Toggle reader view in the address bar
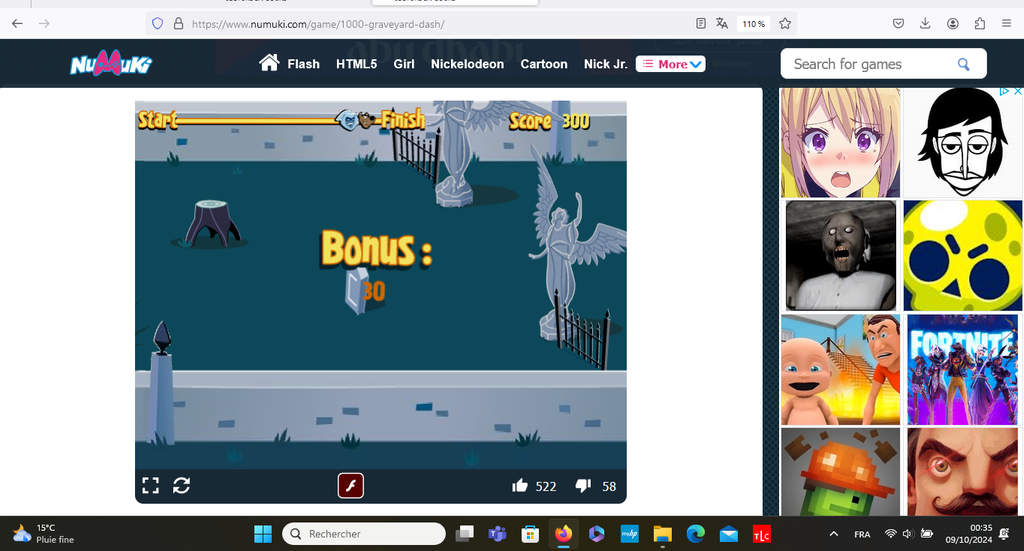The height and width of the screenshot is (551, 1024). [x=700, y=23]
